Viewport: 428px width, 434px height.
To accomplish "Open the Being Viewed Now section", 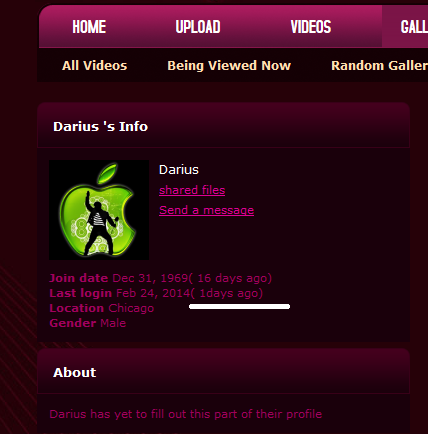I will tap(229, 65).
